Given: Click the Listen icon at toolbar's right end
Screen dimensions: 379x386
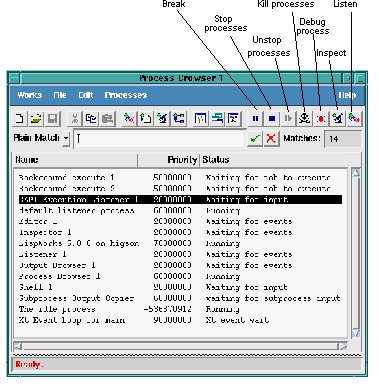Looking at the screenshot, I should coord(354,118).
